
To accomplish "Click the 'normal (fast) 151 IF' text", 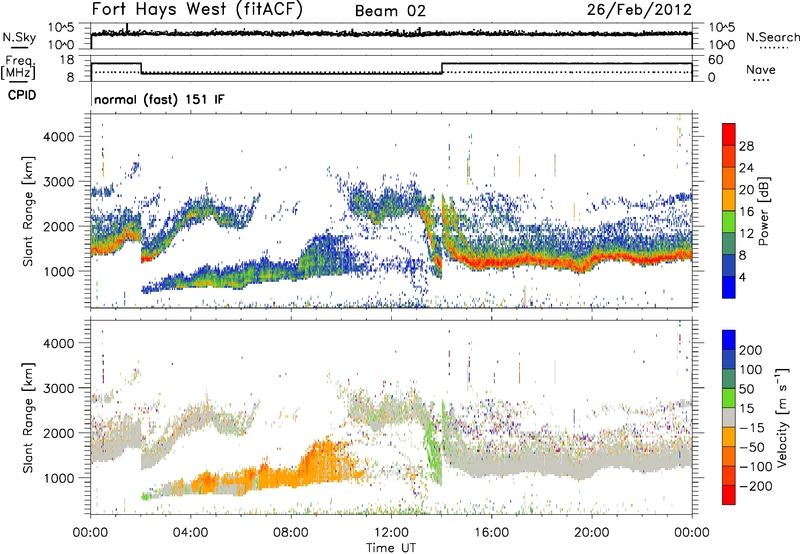I will pyautogui.click(x=159, y=99).
